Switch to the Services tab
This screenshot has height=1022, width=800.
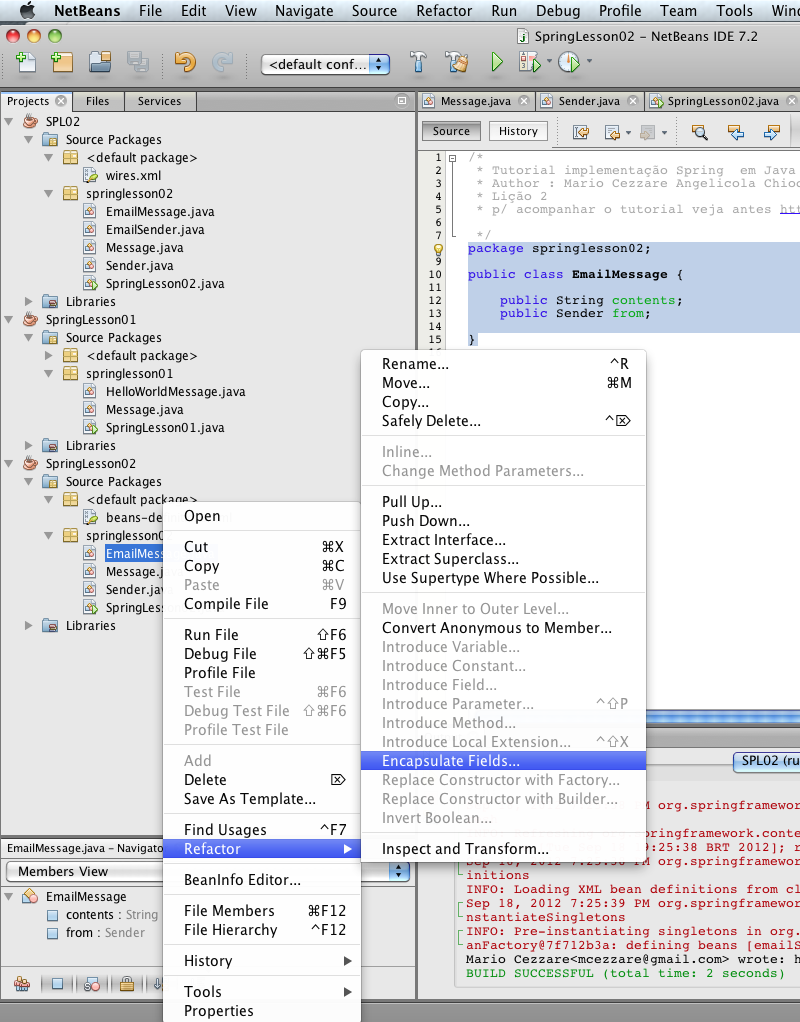160,101
